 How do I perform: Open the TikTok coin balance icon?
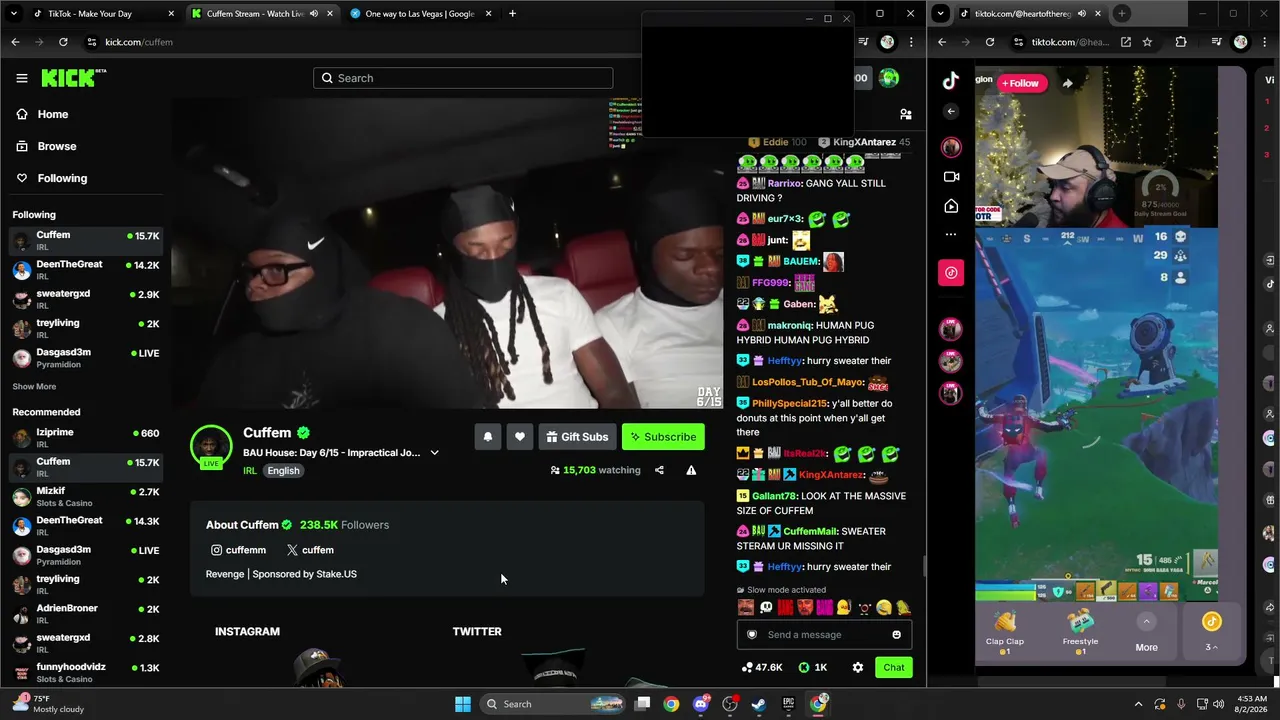[x=1211, y=623]
